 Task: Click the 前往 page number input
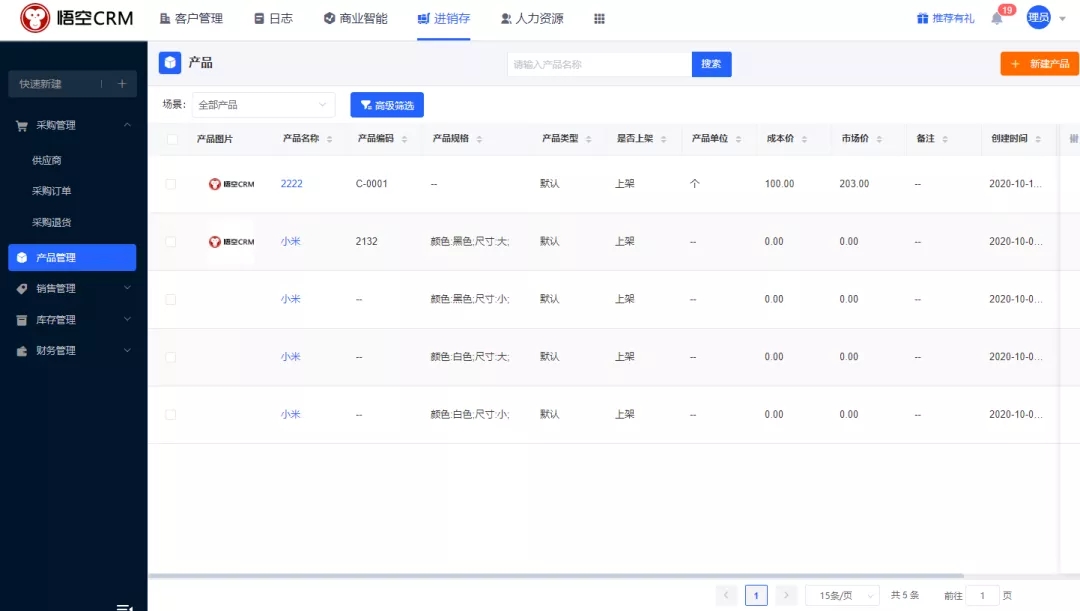[982, 595]
